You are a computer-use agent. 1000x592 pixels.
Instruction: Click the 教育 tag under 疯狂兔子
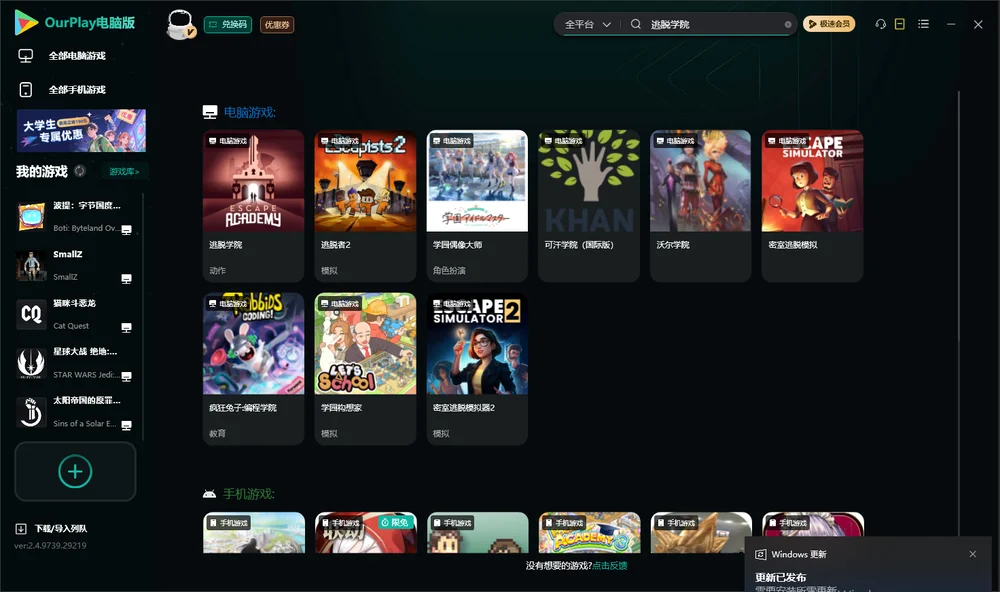click(217, 434)
